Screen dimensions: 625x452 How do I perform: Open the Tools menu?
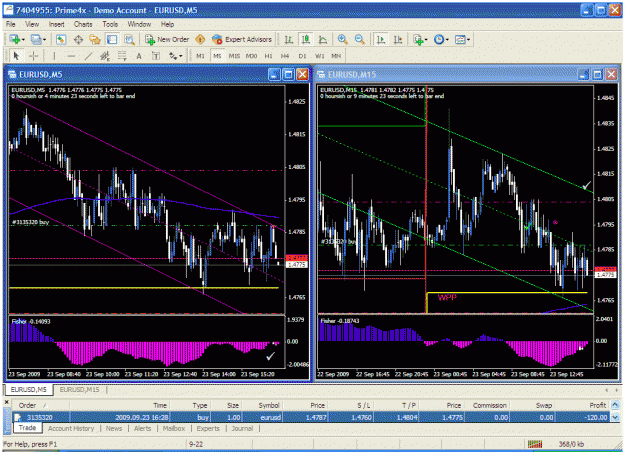pyautogui.click(x=110, y=24)
